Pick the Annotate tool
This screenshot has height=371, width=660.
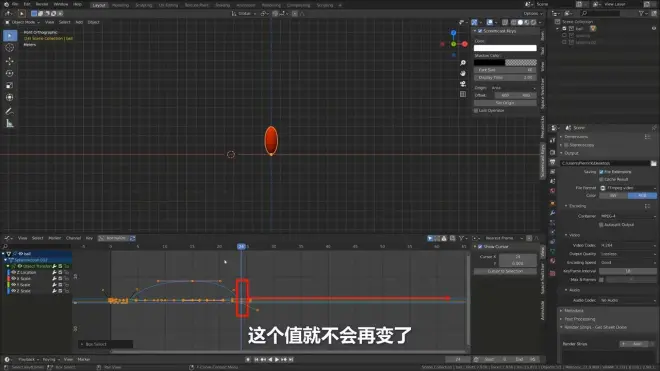(x=10, y=111)
